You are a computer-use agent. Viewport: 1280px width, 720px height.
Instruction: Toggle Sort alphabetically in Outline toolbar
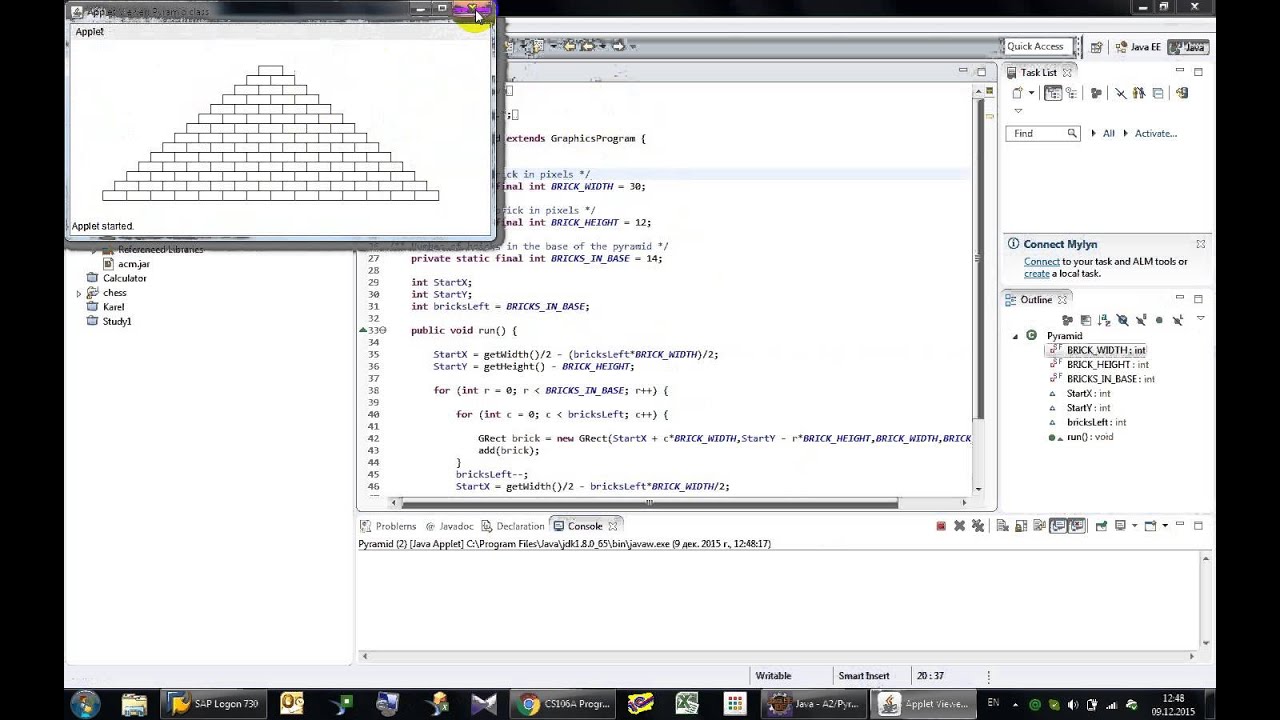(1104, 320)
